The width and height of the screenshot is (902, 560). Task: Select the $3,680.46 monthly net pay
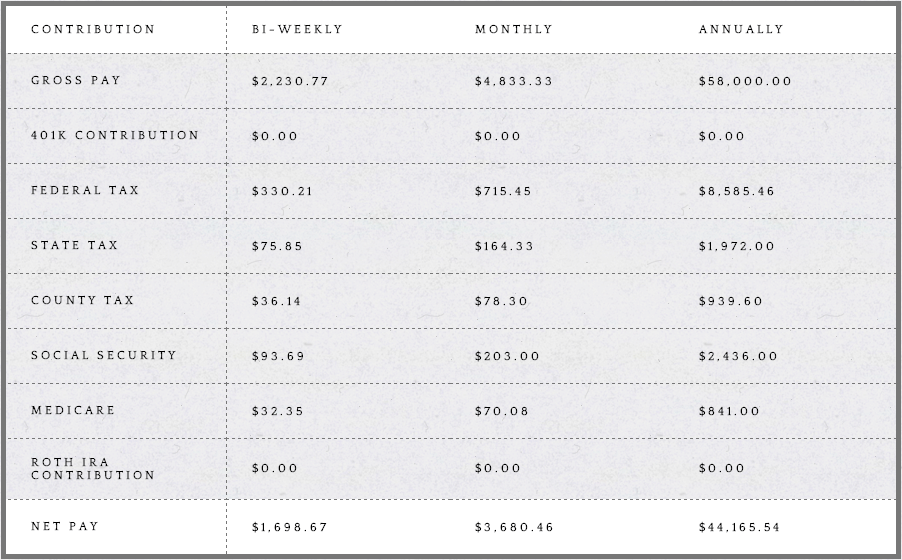pos(514,527)
